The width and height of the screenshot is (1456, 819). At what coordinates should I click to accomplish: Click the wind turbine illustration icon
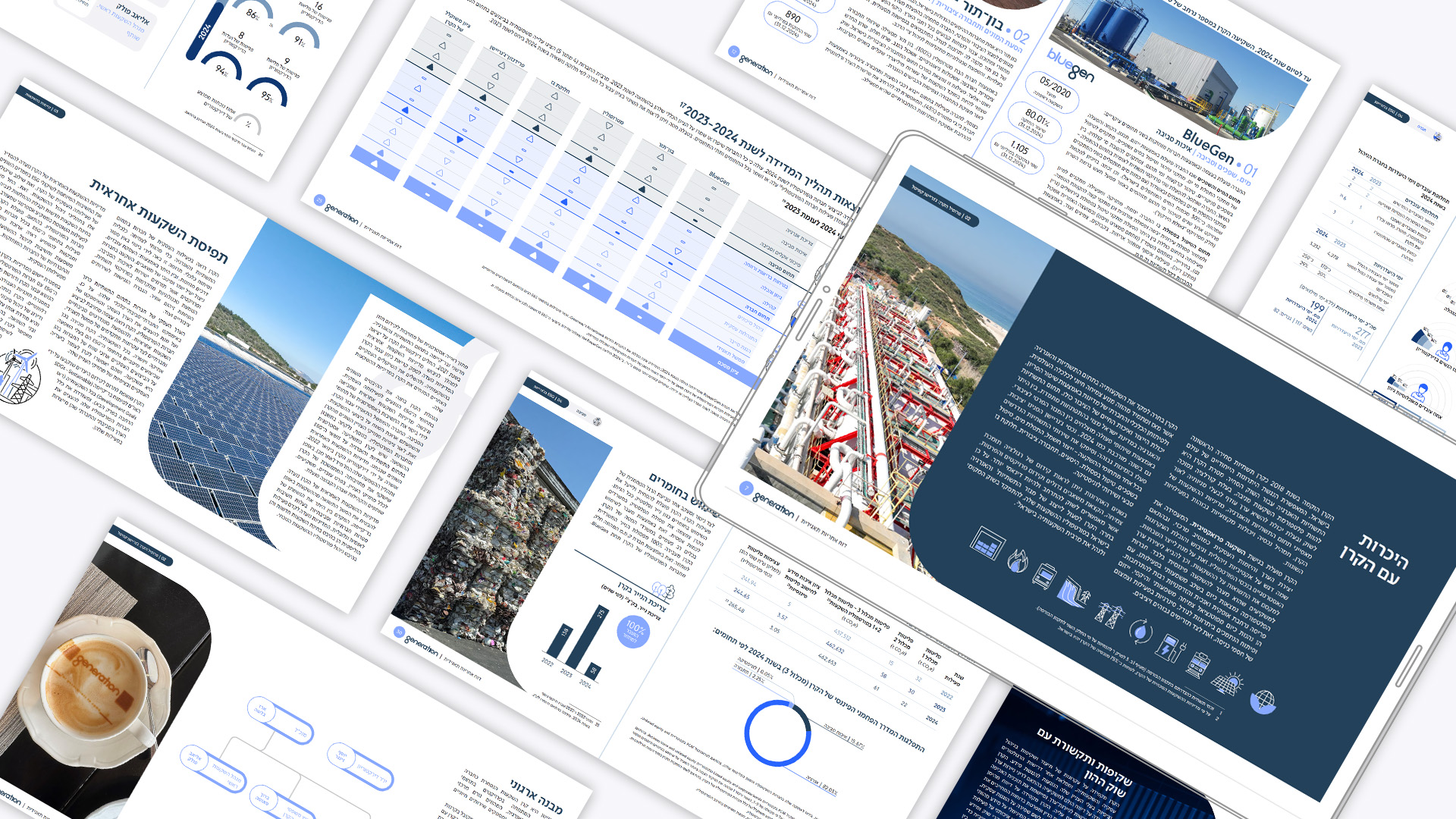pyautogui.click(x=20, y=376)
